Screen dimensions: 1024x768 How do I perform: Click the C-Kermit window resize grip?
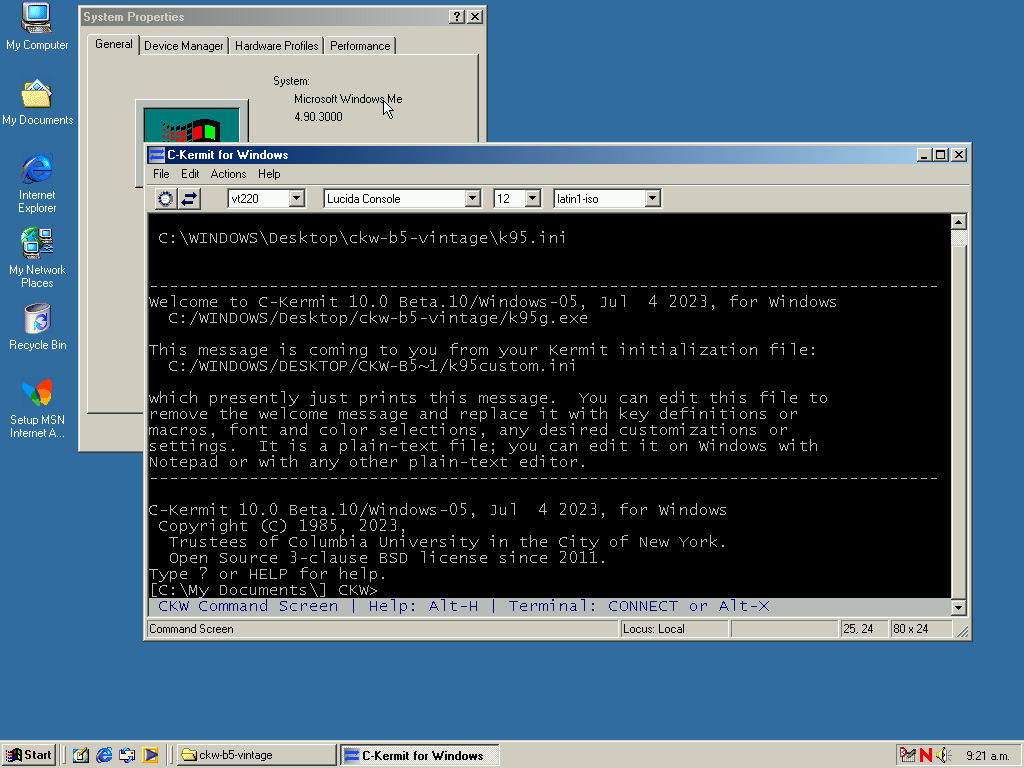click(x=963, y=632)
